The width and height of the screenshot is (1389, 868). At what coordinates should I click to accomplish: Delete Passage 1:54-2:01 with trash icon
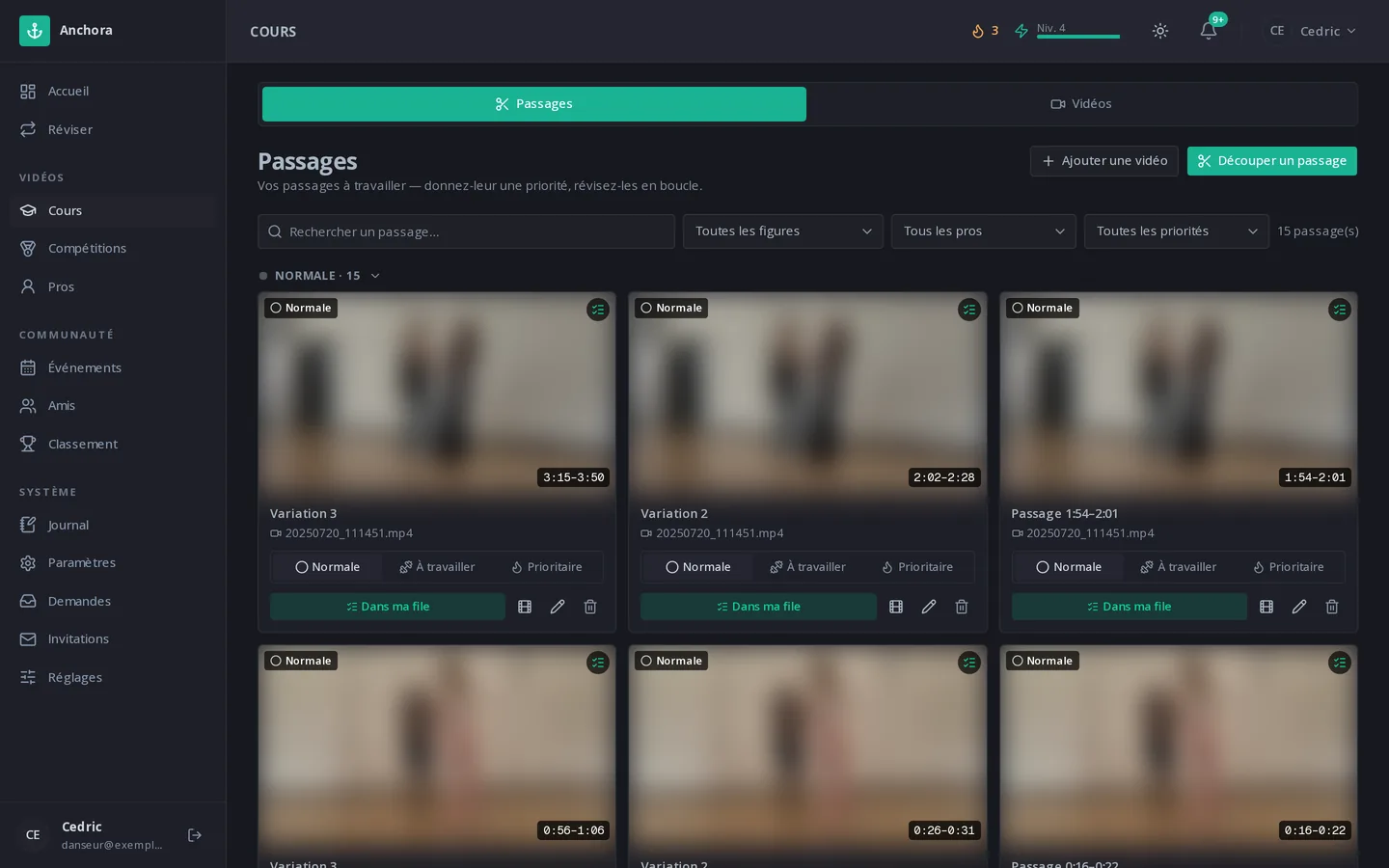point(1332,607)
